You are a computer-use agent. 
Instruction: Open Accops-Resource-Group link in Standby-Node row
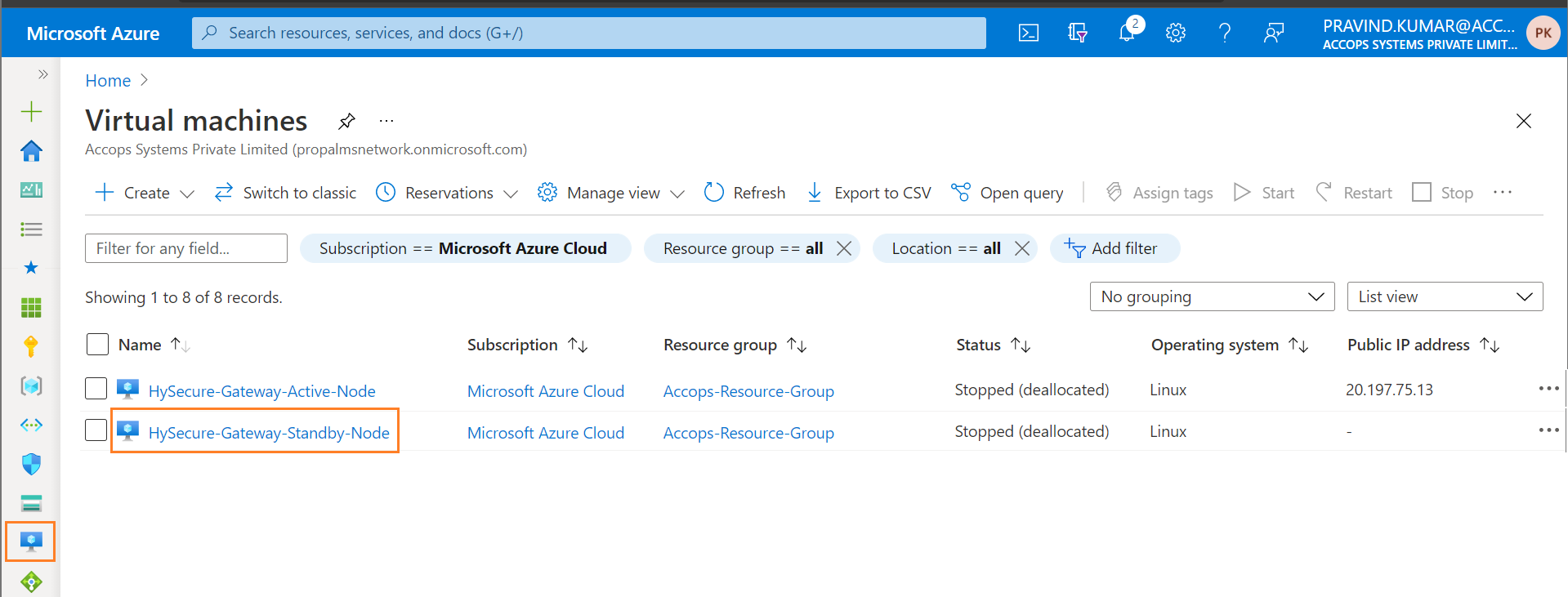(x=748, y=433)
